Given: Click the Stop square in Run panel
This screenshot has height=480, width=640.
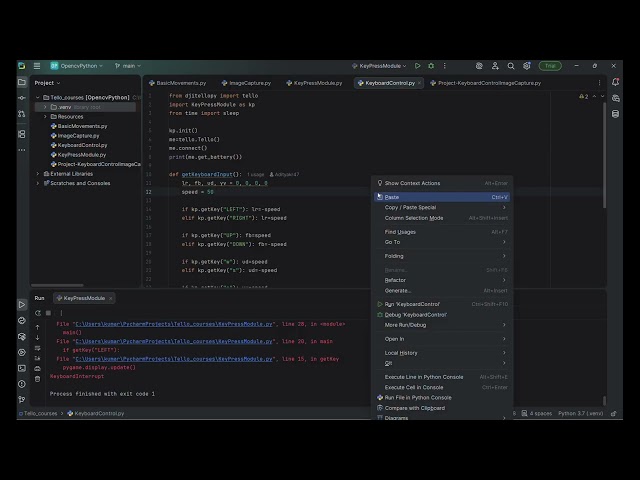Looking at the screenshot, I should 48,313.
